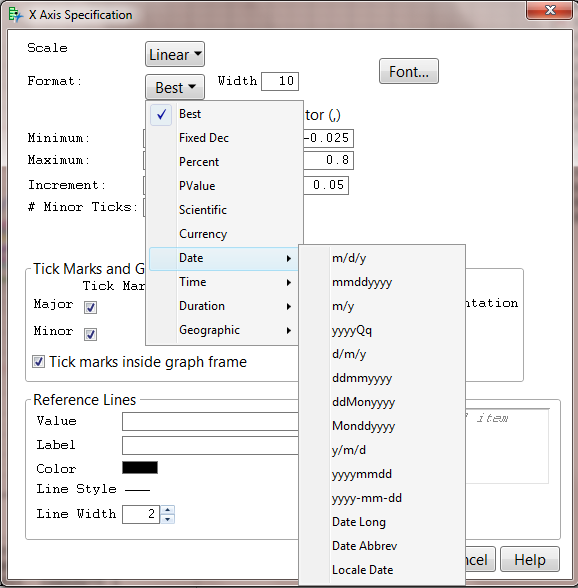Pick Scientific format option
The width and height of the screenshot is (578, 588).
(224, 210)
